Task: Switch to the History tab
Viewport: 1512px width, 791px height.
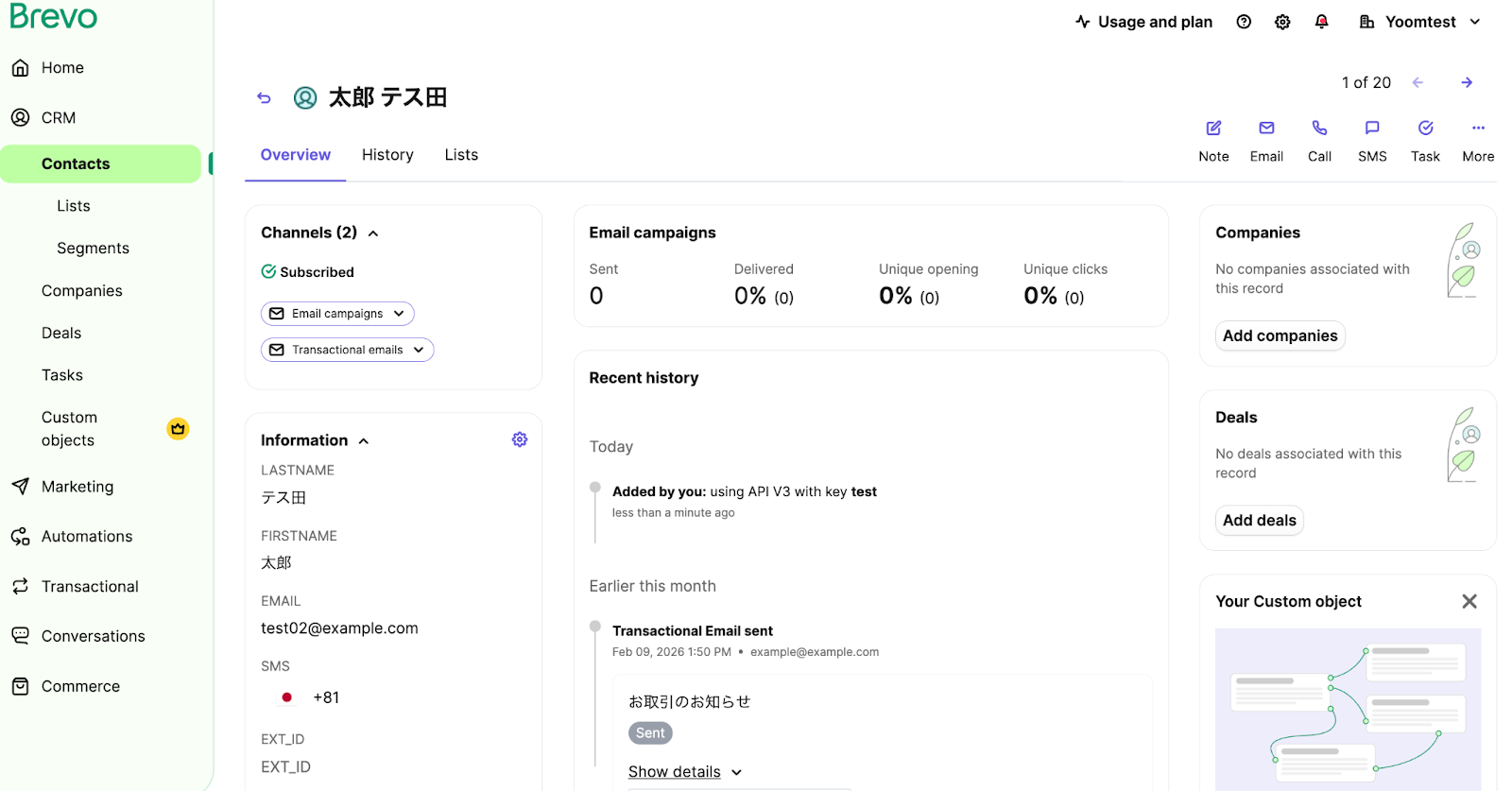Action: pos(387,155)
